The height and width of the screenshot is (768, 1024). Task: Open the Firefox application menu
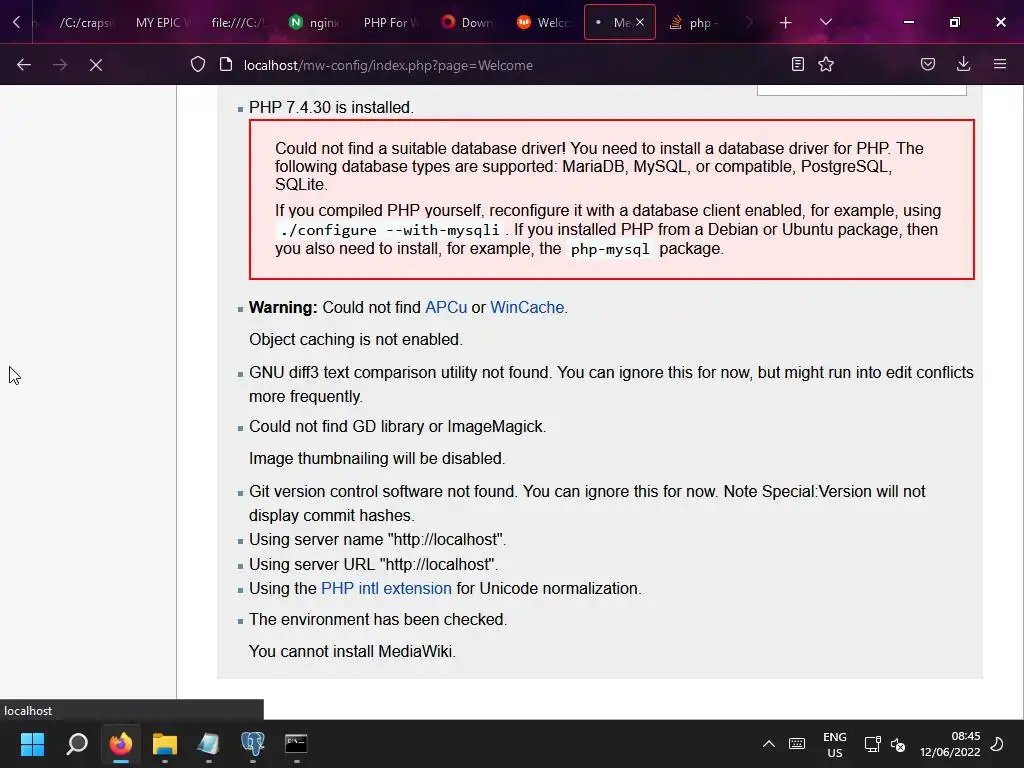tap(1000, 64)
